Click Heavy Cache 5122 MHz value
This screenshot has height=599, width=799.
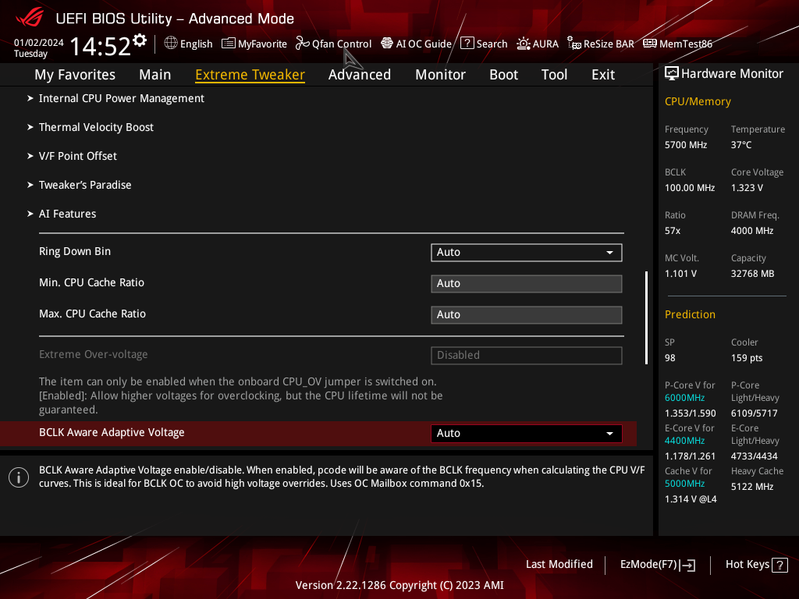pos(752,487)
